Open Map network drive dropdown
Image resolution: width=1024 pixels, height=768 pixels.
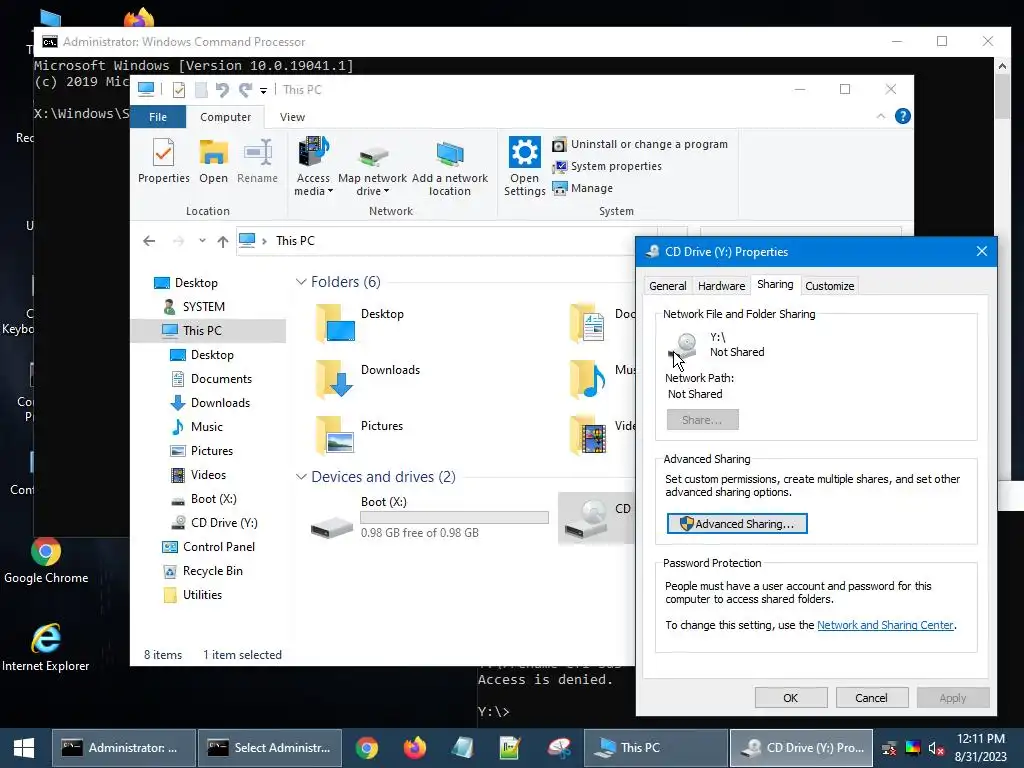[x=372, y=167]
